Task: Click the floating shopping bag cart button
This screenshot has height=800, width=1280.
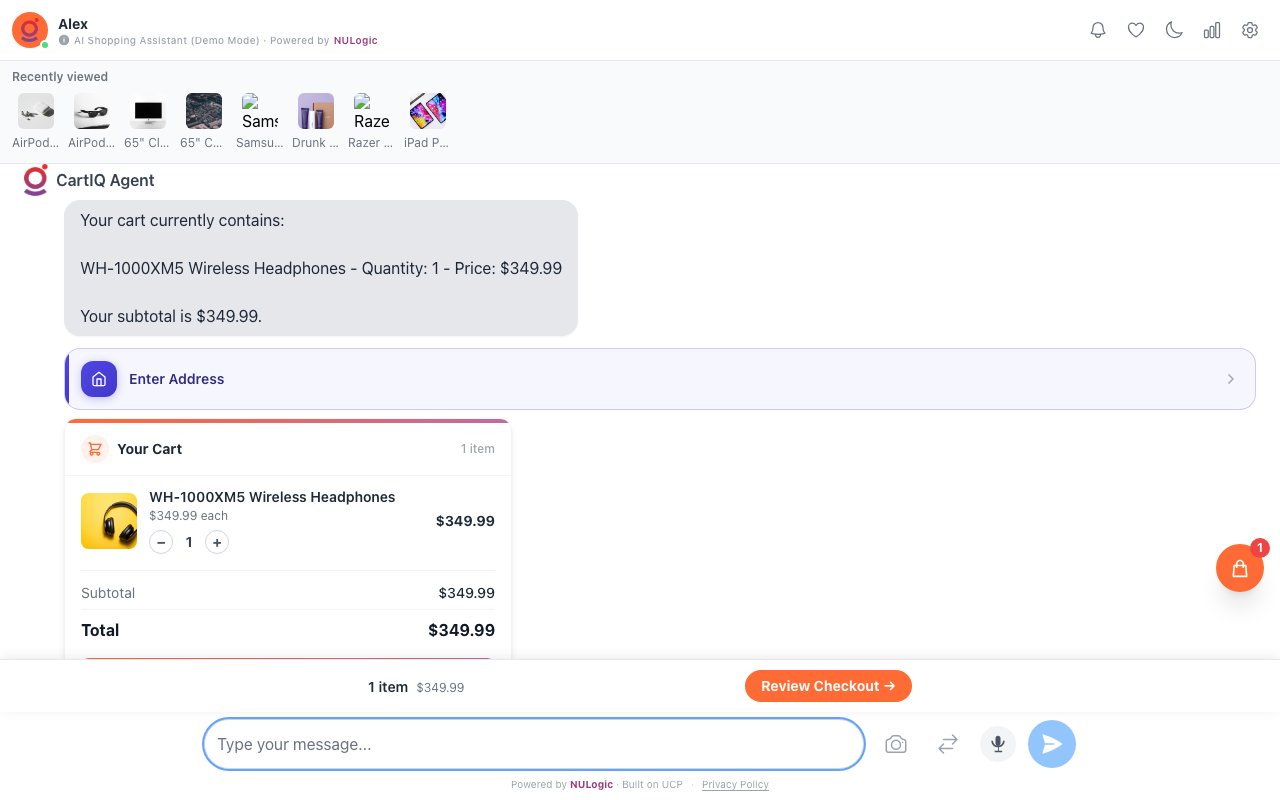Action: click(x=1240, y=568)
